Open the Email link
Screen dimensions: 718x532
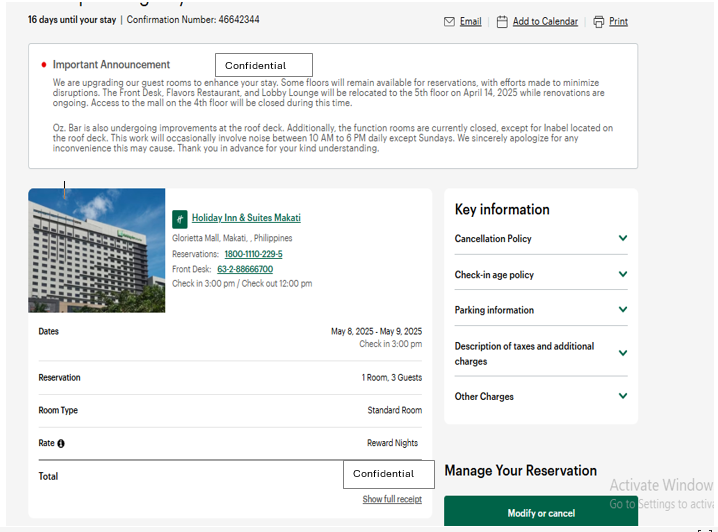point(470,22)
